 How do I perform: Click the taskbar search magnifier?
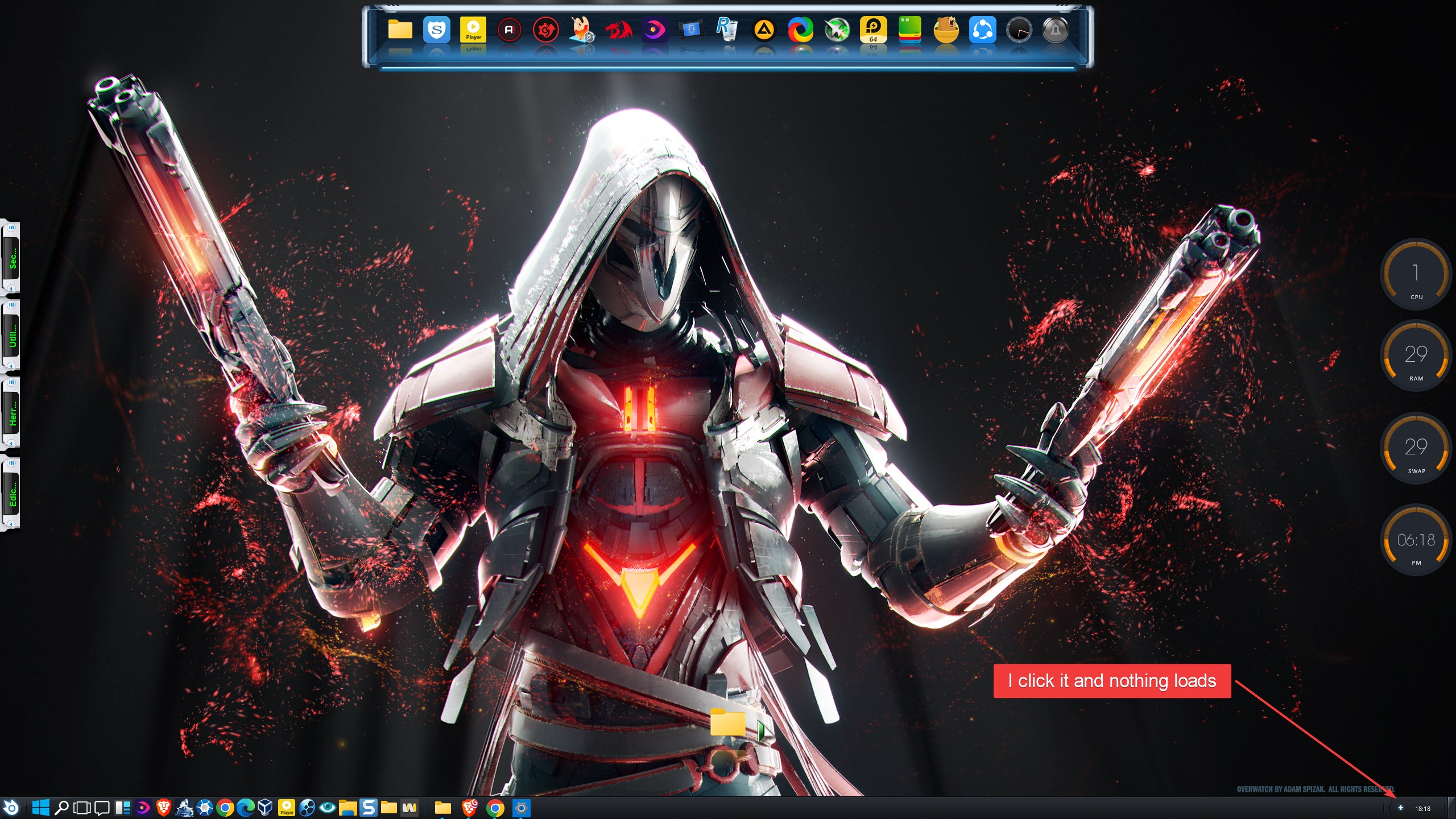pyautogui.click(x=61, y=808)
